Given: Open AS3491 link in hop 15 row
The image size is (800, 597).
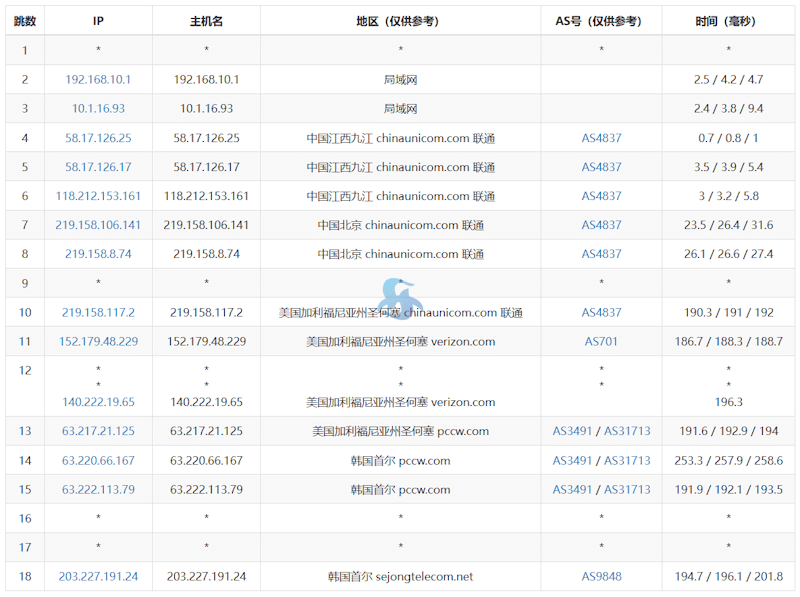Looking at the screenshot, I should point(572,490).
